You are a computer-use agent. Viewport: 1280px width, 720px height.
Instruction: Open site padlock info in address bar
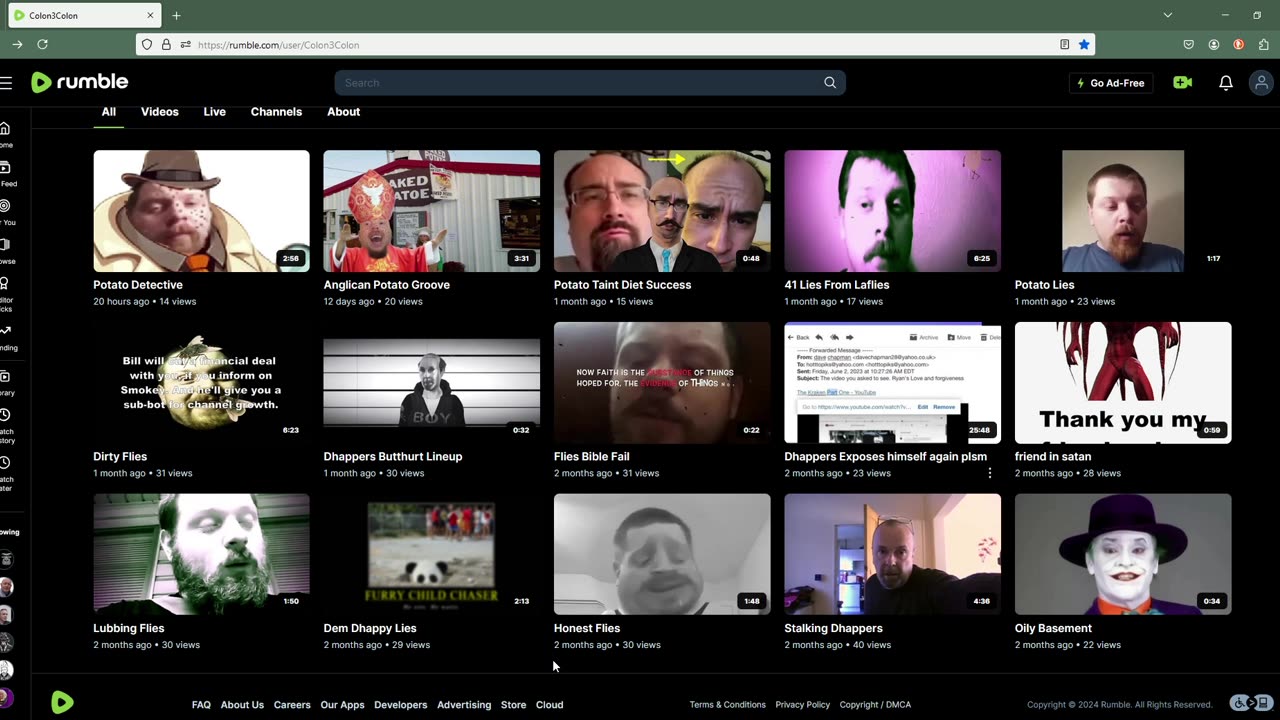pyautogui.click(x=166, y=44)
